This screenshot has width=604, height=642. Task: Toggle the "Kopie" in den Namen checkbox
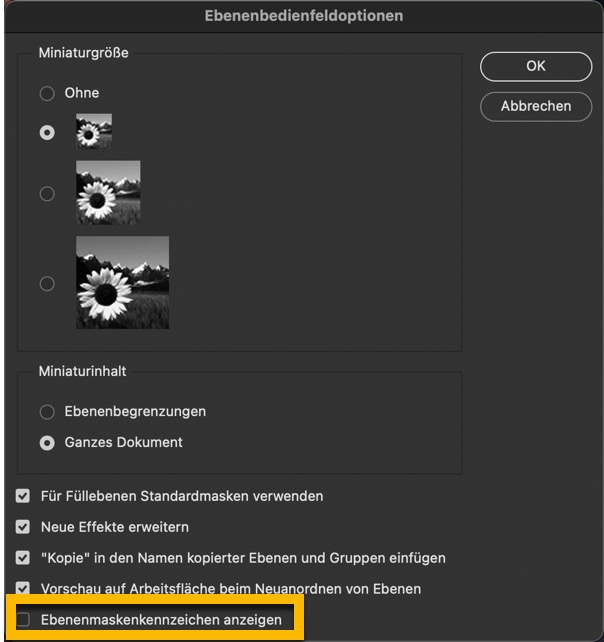(23, 558)
